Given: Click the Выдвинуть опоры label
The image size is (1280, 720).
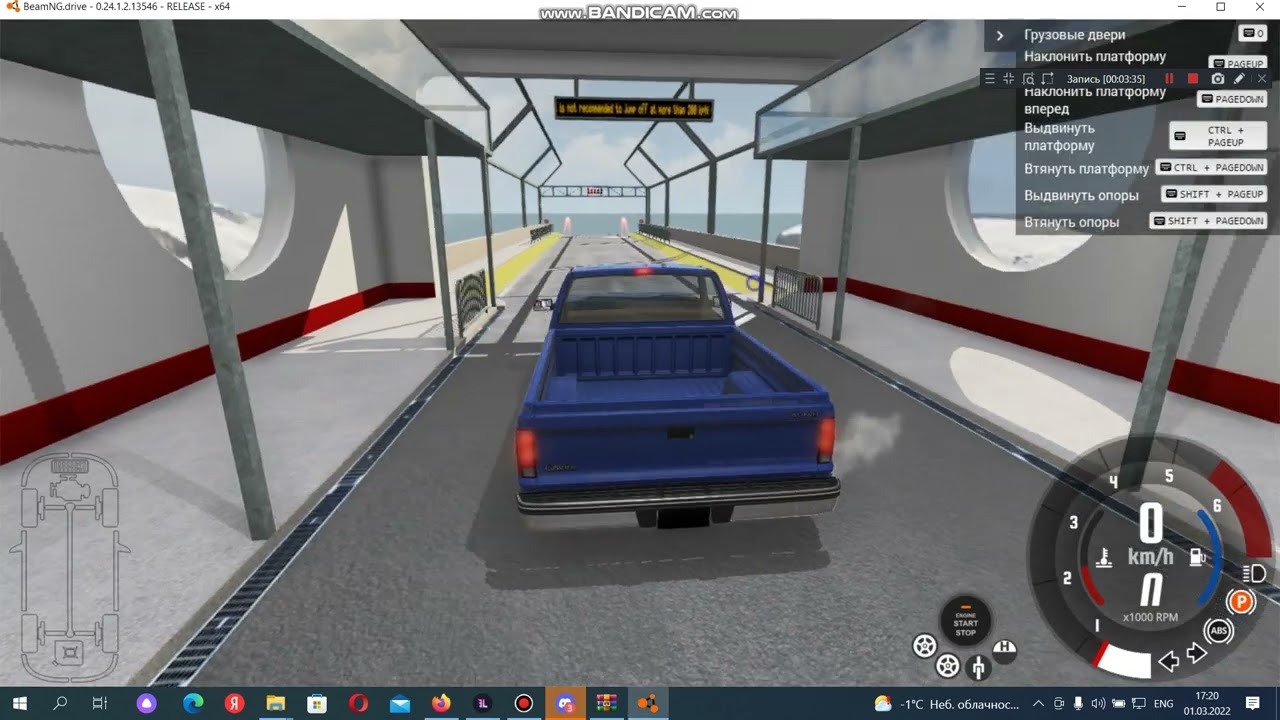Looking at the screenshot, I should 1081,196.
